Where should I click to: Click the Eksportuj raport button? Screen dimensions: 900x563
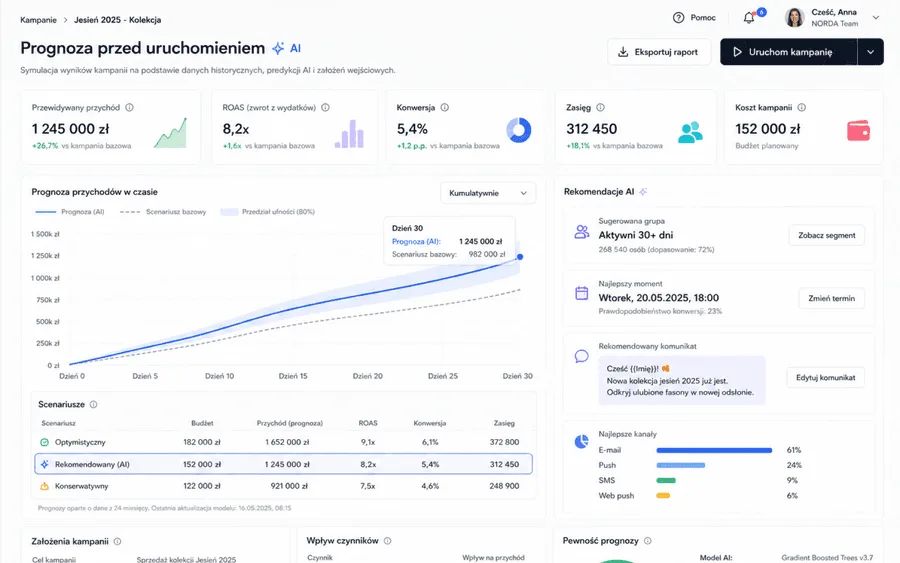(x=659, y=52)
